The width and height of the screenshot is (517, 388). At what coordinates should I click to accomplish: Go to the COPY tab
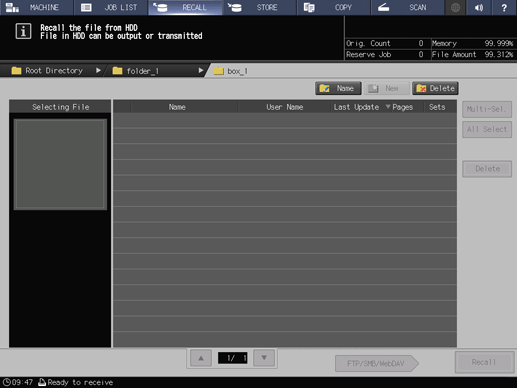coord(334,7)
